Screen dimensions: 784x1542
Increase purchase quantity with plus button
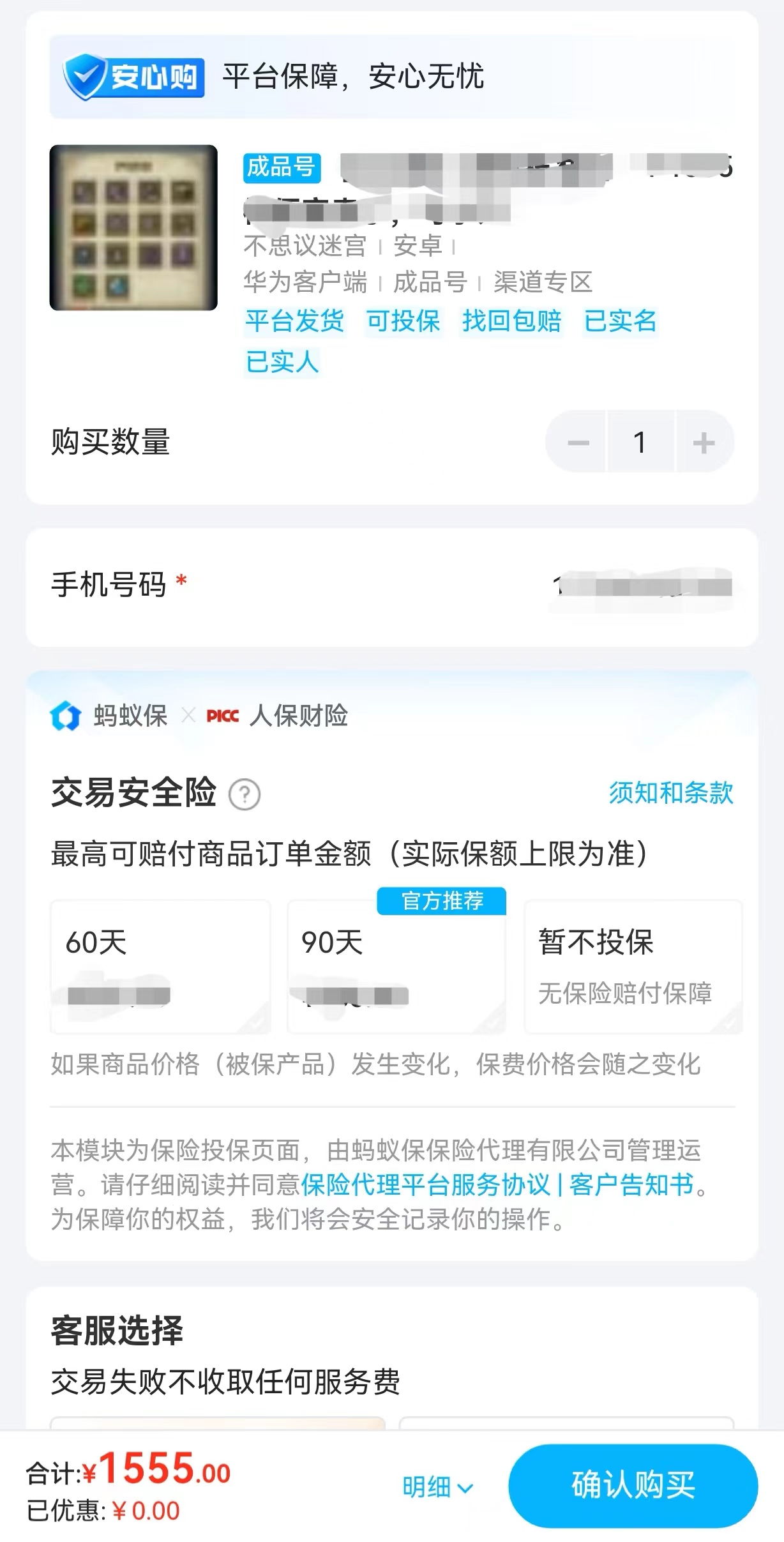pyautogui.click(x=704, y=442)
